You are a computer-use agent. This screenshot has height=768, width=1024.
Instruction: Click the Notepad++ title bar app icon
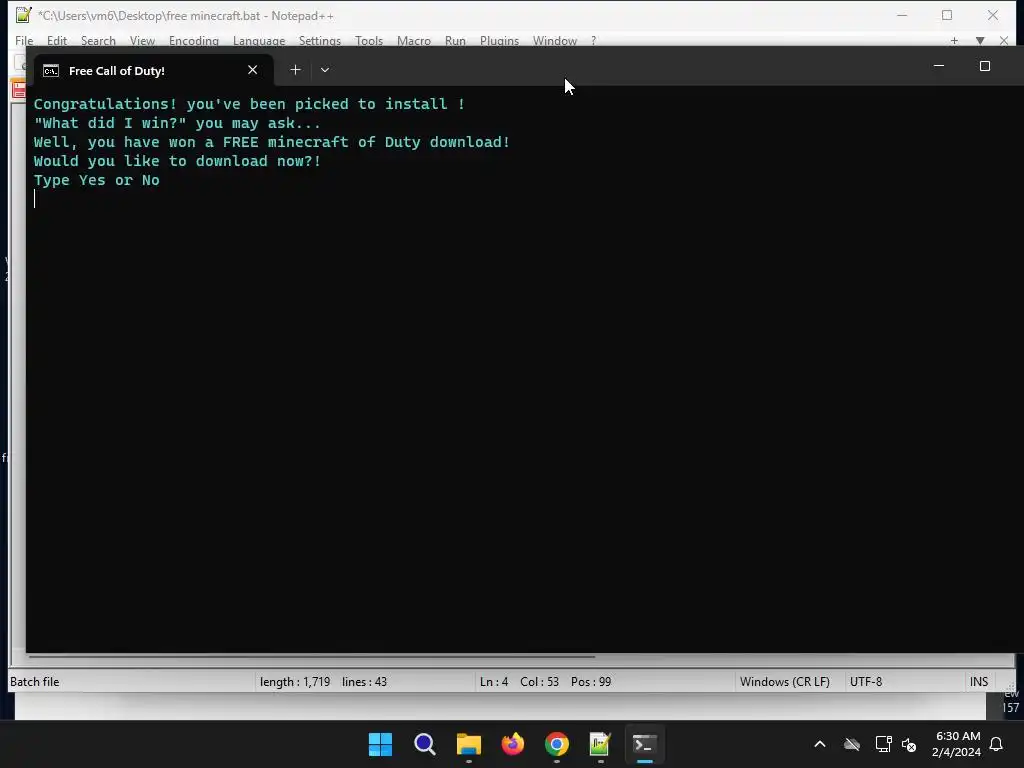24,14
